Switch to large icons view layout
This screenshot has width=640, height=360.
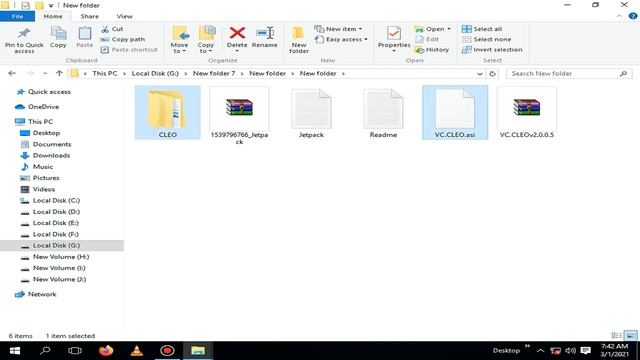coord(631,336)
